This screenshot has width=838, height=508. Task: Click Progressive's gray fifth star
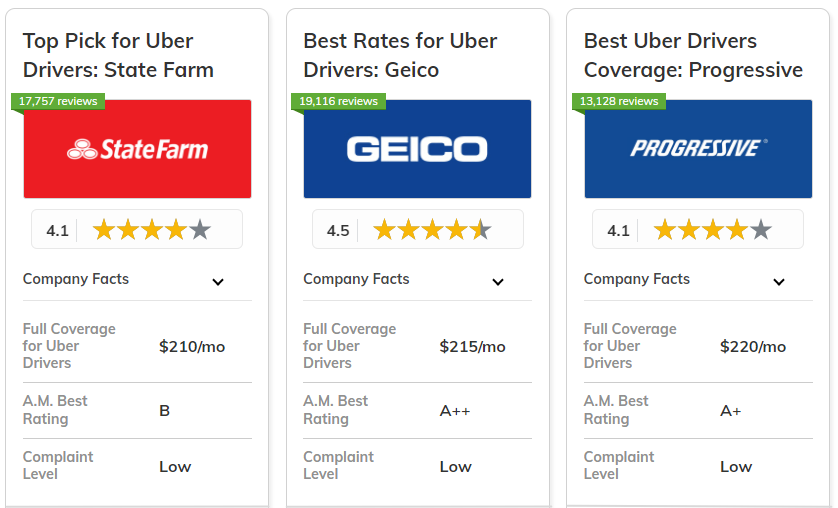coord(761,230)
